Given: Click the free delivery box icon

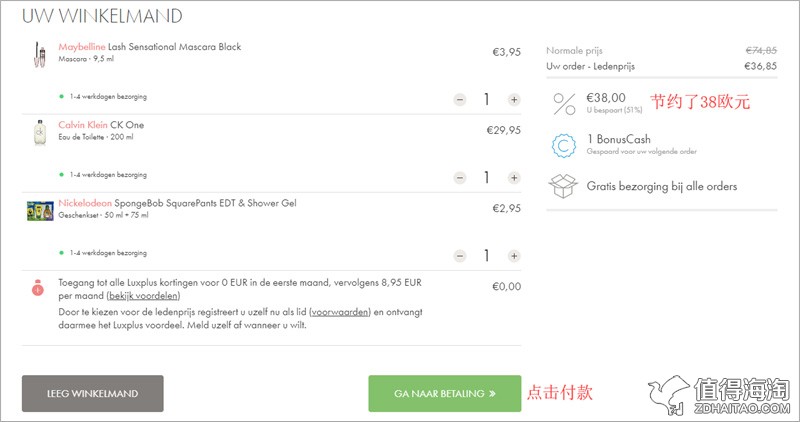Looking at the screenshot, I should [x=563, y=186].
